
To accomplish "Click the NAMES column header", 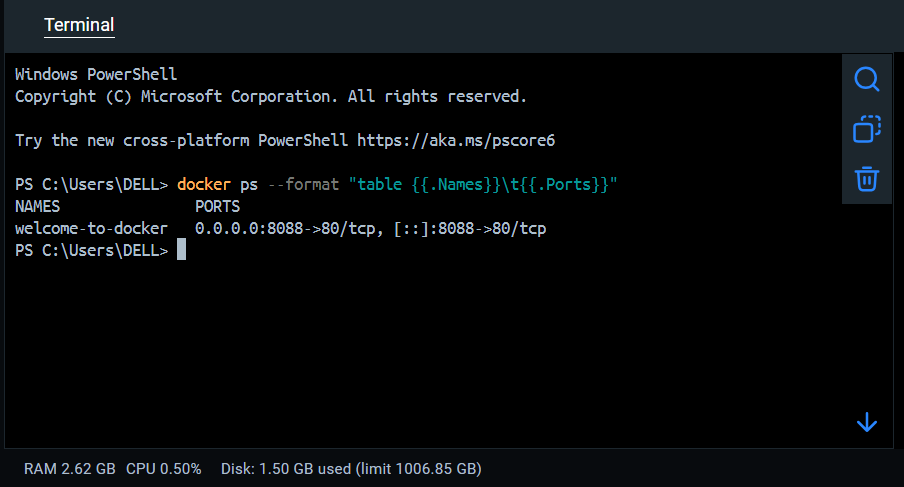I will (37, 206).
